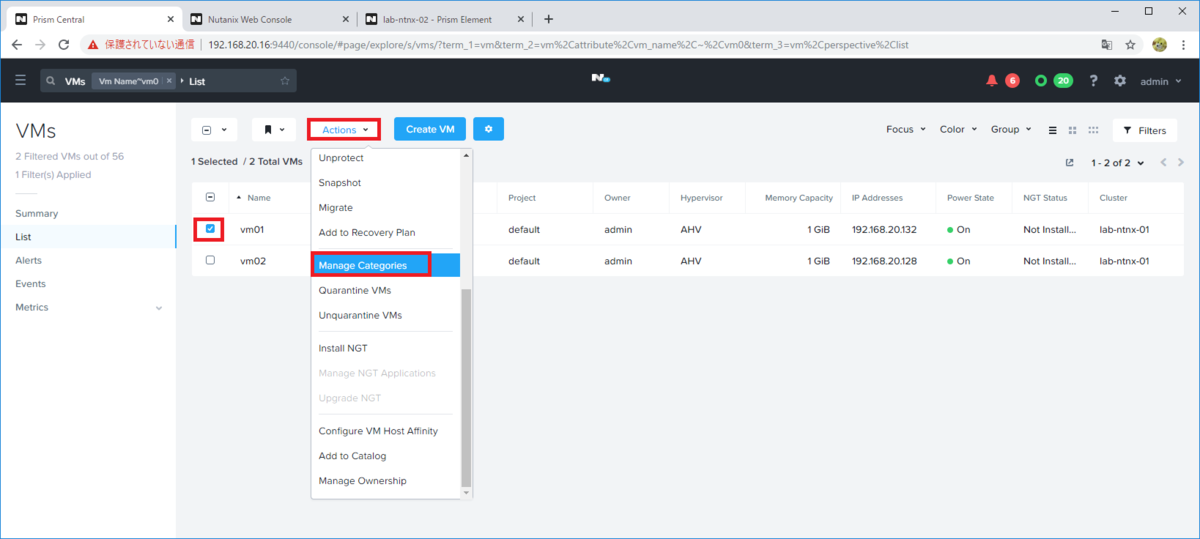The height and width of the screenshot is (539, 1200).
Task: Open List in the sidebar
Action: 23,237
